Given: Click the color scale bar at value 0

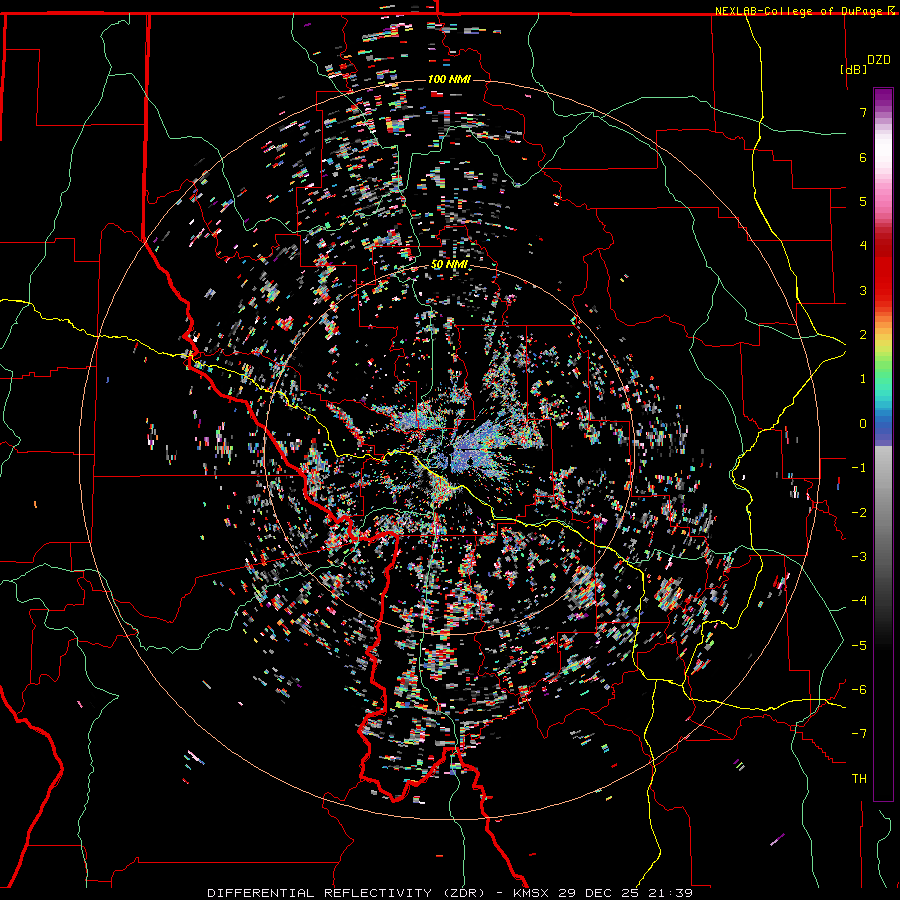Looking at the screenshot, I should [x=883, y=424].
